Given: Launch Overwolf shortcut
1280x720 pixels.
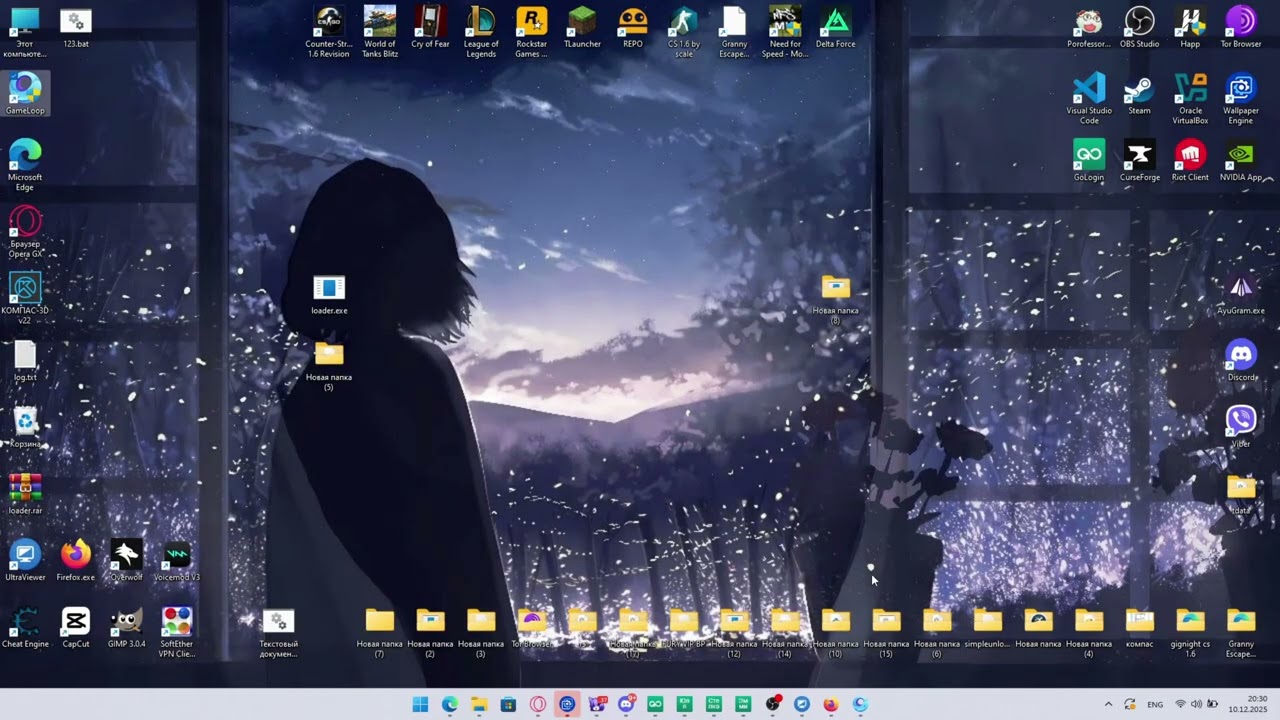Looking at the screenshot, I should click(126, 562).
